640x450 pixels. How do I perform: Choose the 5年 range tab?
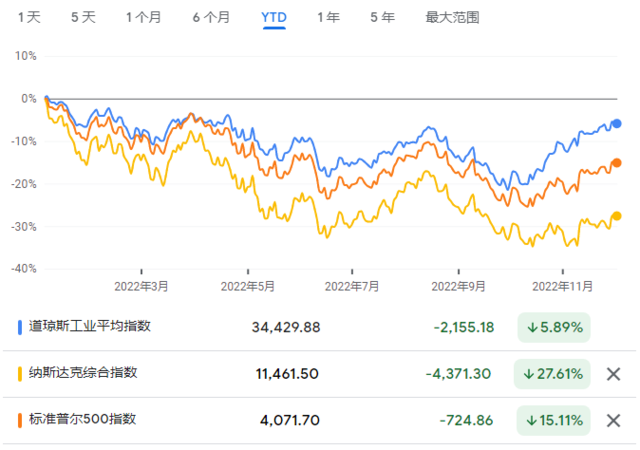click(x=382, y=18)
